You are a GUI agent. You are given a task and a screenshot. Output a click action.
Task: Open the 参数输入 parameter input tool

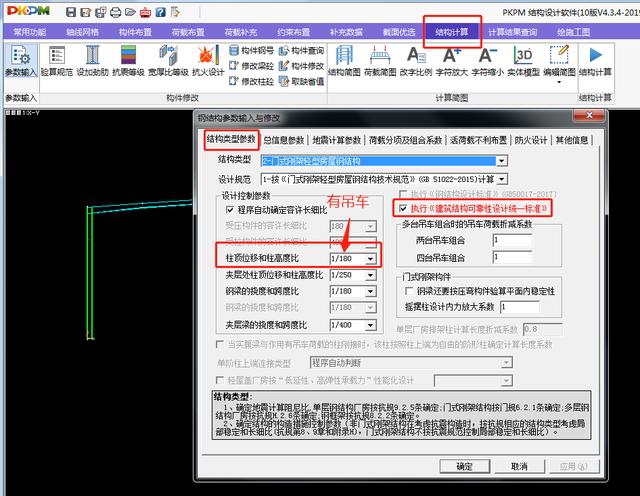point(21,61)
